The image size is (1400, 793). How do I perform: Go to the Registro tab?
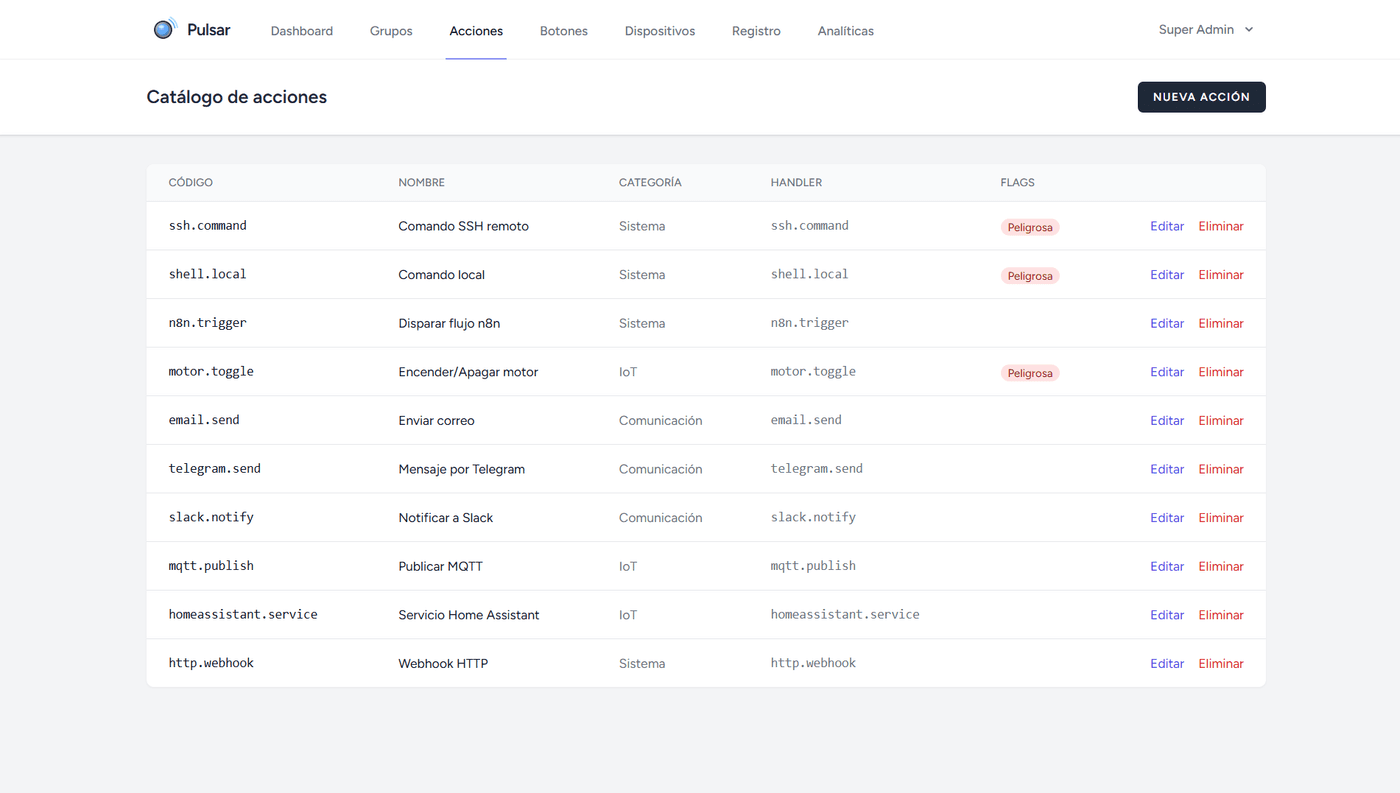point(756,31)
